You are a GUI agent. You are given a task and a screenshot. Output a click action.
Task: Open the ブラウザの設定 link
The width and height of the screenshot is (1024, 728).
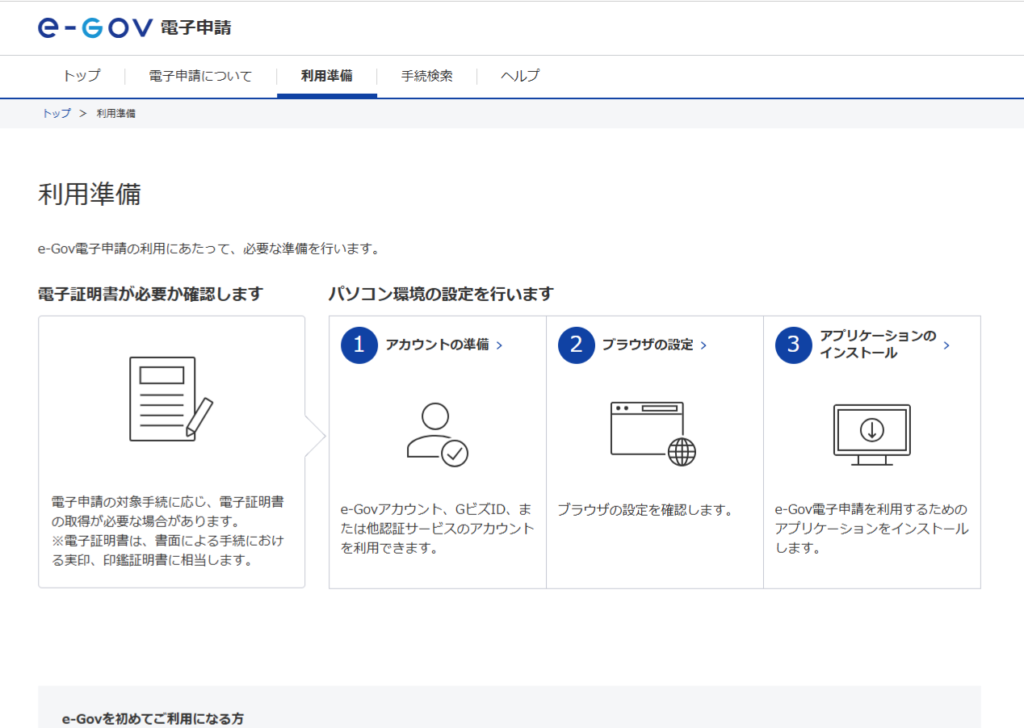click(x=647, y=345)
